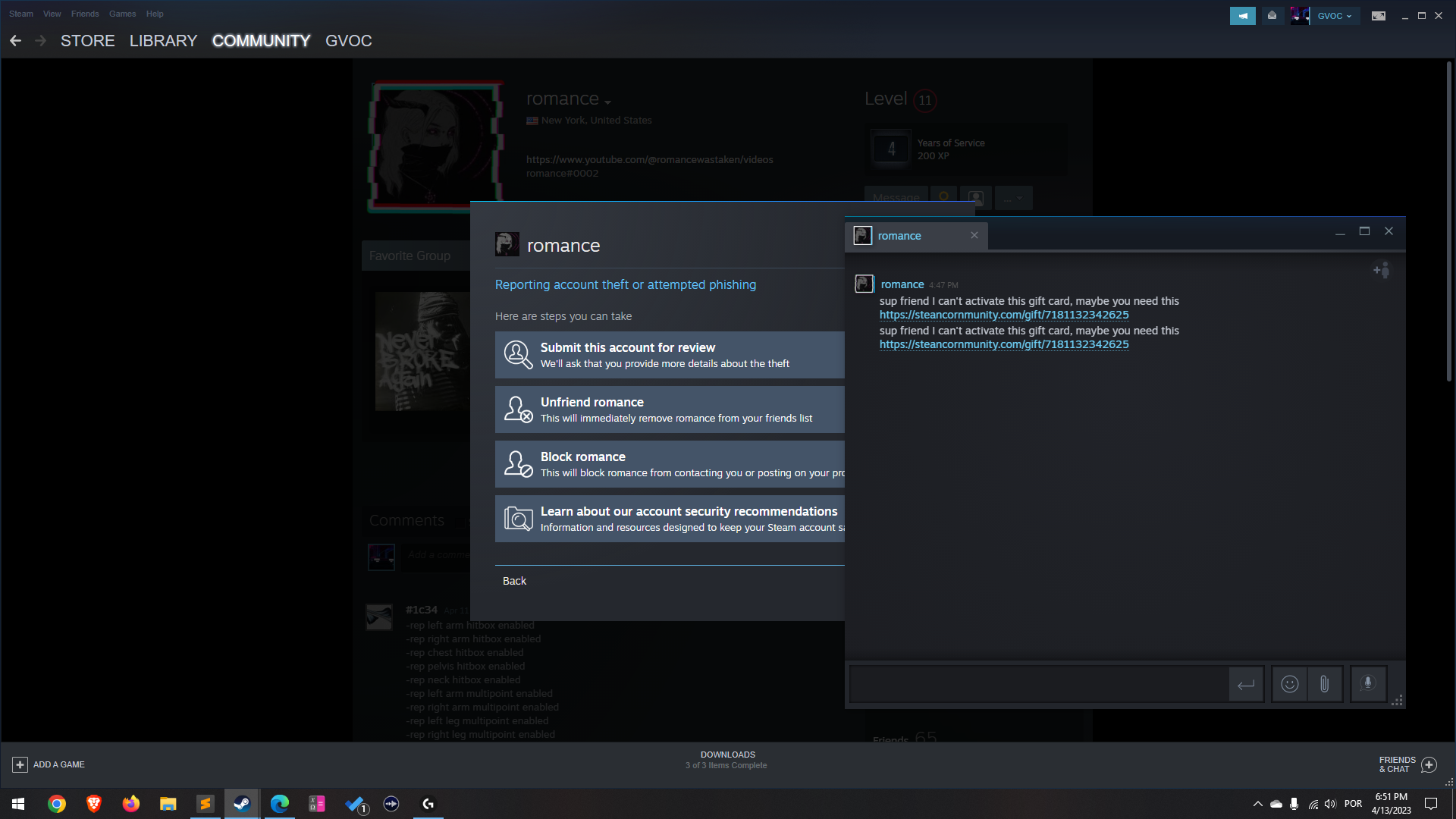The image size is (1456, 819).
Task: Open Windows notification center icon
Action: tap(1431, 804)
